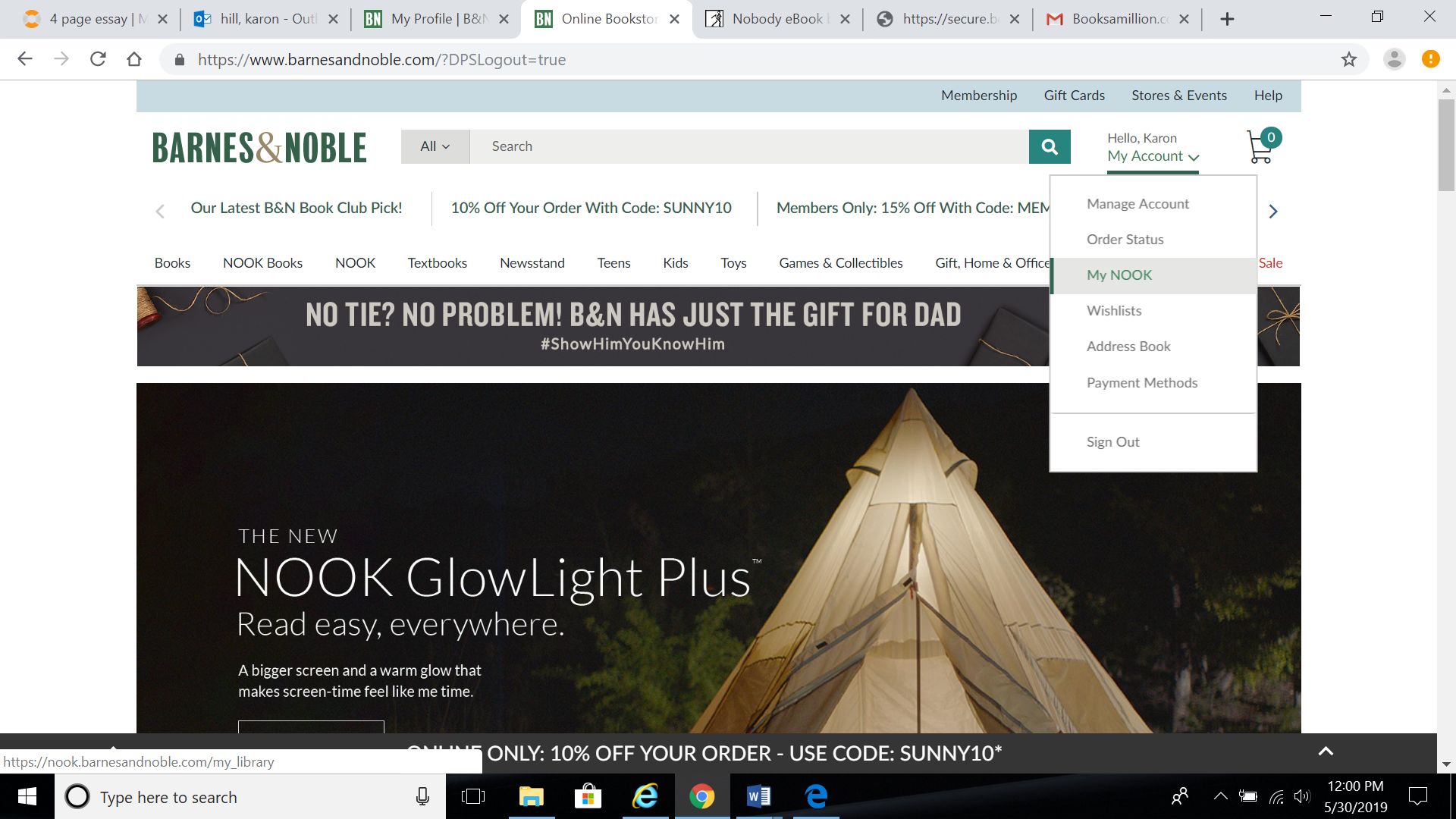1456x819 pixels.
Task: Click the browser address bar
Action: pyautogui.click(x=758, y=59)
